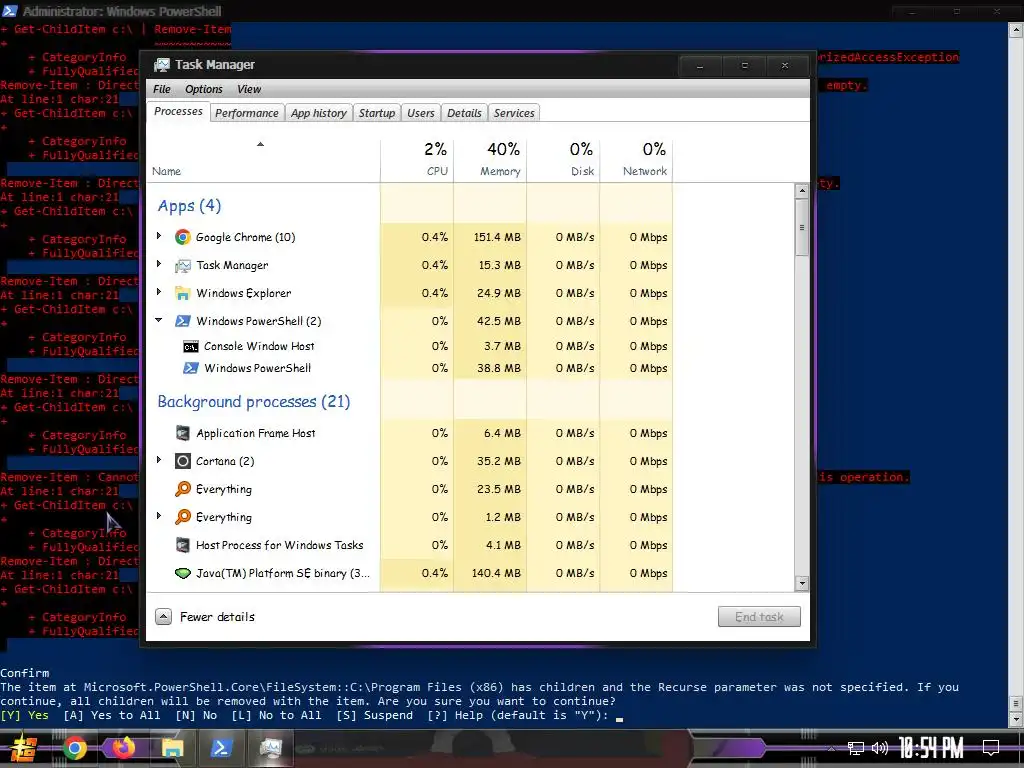Expand the Google Chrome (10) process group
The width and height of the screenshot is (1024, 768).
(x=159, y=236)
